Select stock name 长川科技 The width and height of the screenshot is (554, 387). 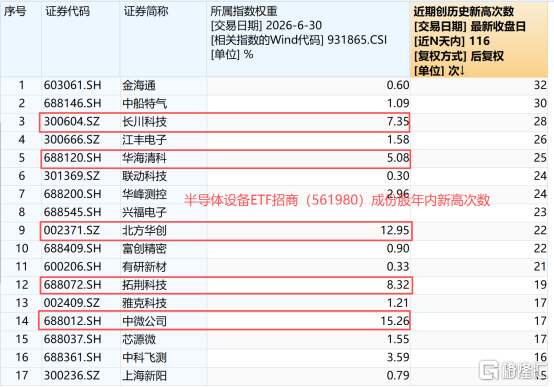pyautogui.click(x=145, y=122)
